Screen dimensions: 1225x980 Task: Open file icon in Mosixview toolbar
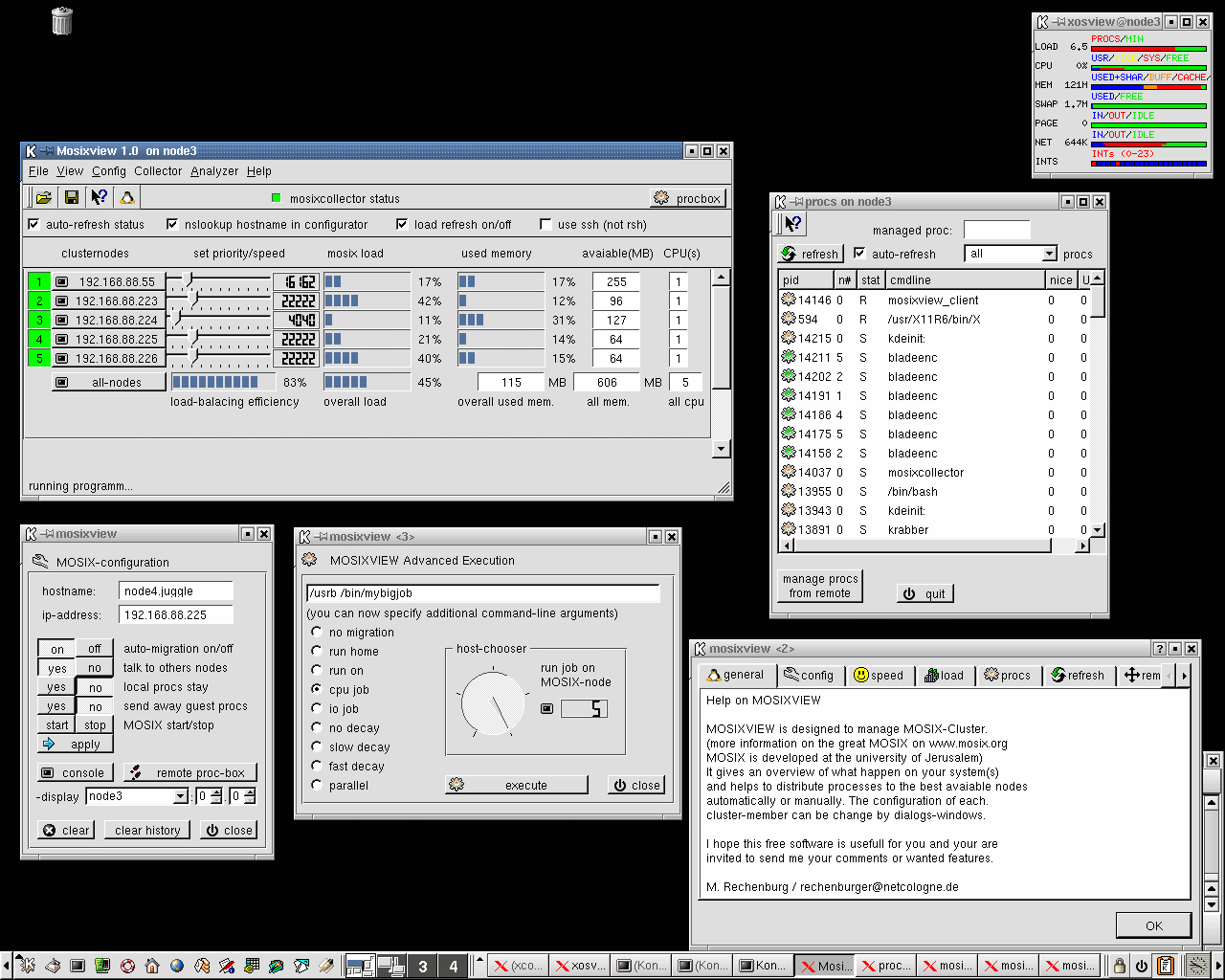[43, 197]
